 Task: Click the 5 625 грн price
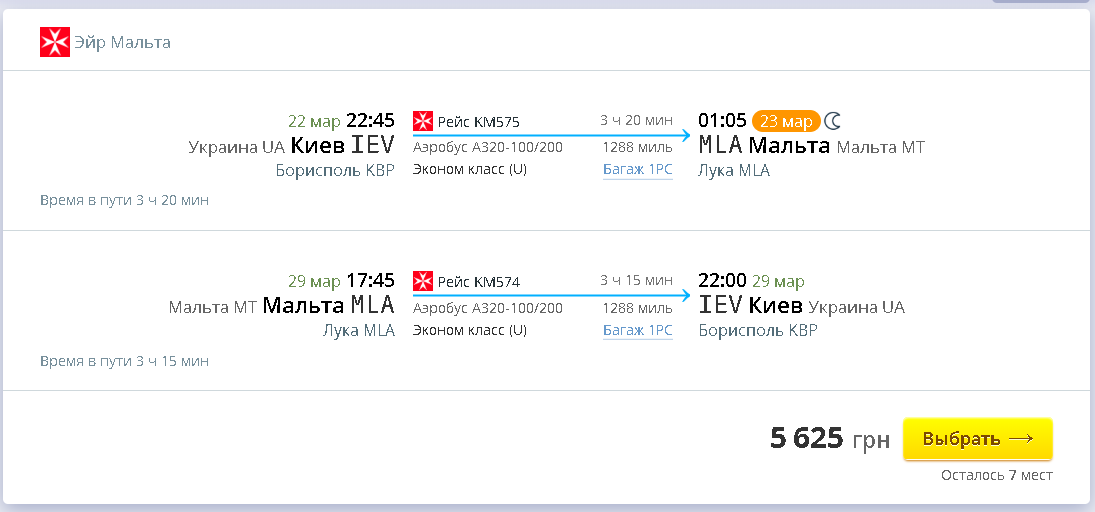click(829, 438)
